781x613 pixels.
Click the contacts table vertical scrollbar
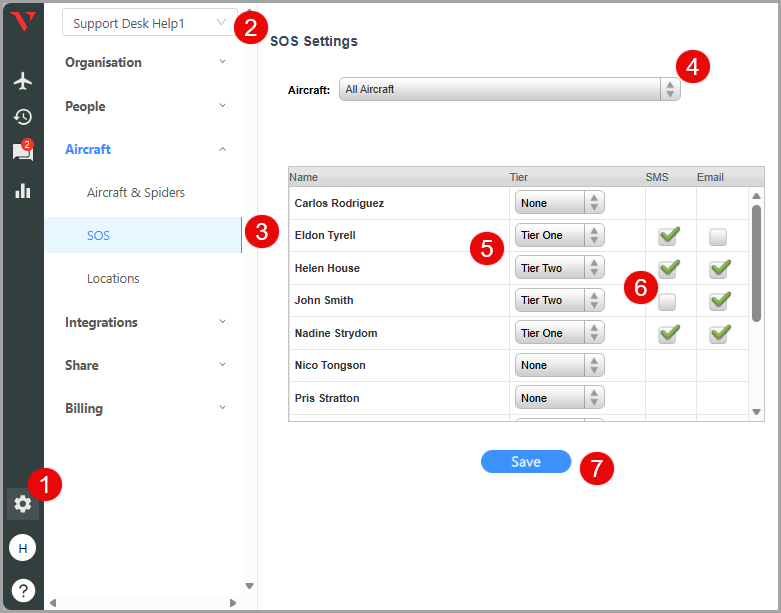756,264
